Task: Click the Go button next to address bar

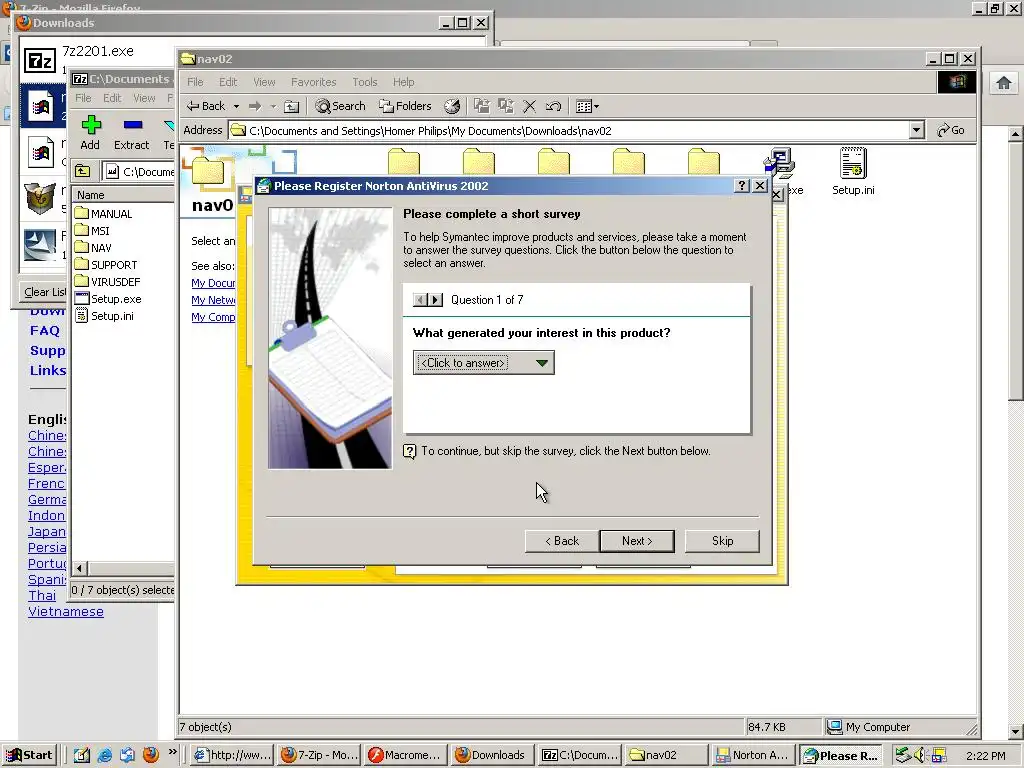Action: [951, 131]
